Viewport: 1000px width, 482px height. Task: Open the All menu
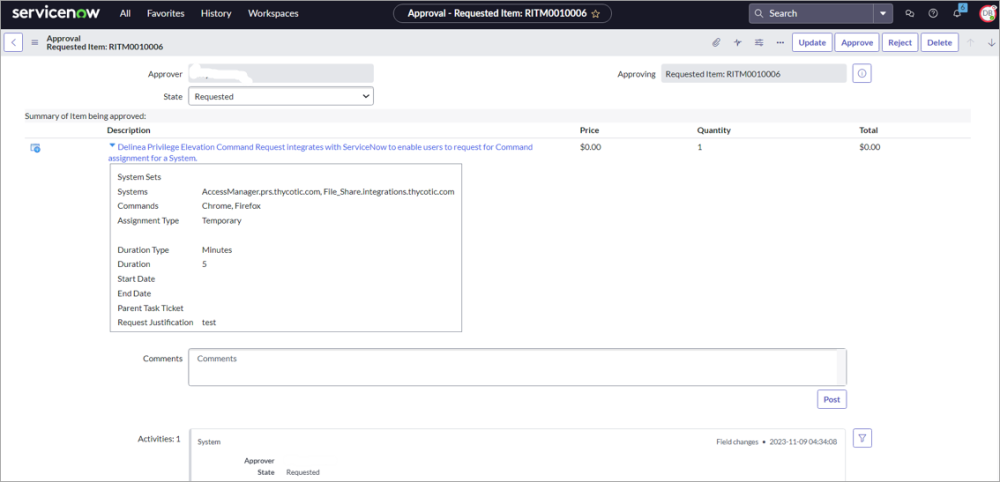[x=125, y=14]
